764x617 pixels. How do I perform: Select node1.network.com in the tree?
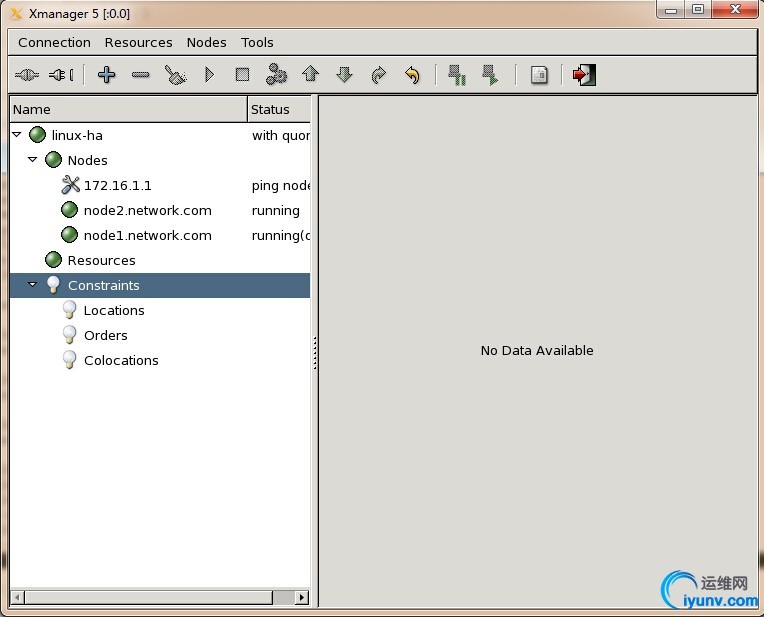(x=160, y=235)
